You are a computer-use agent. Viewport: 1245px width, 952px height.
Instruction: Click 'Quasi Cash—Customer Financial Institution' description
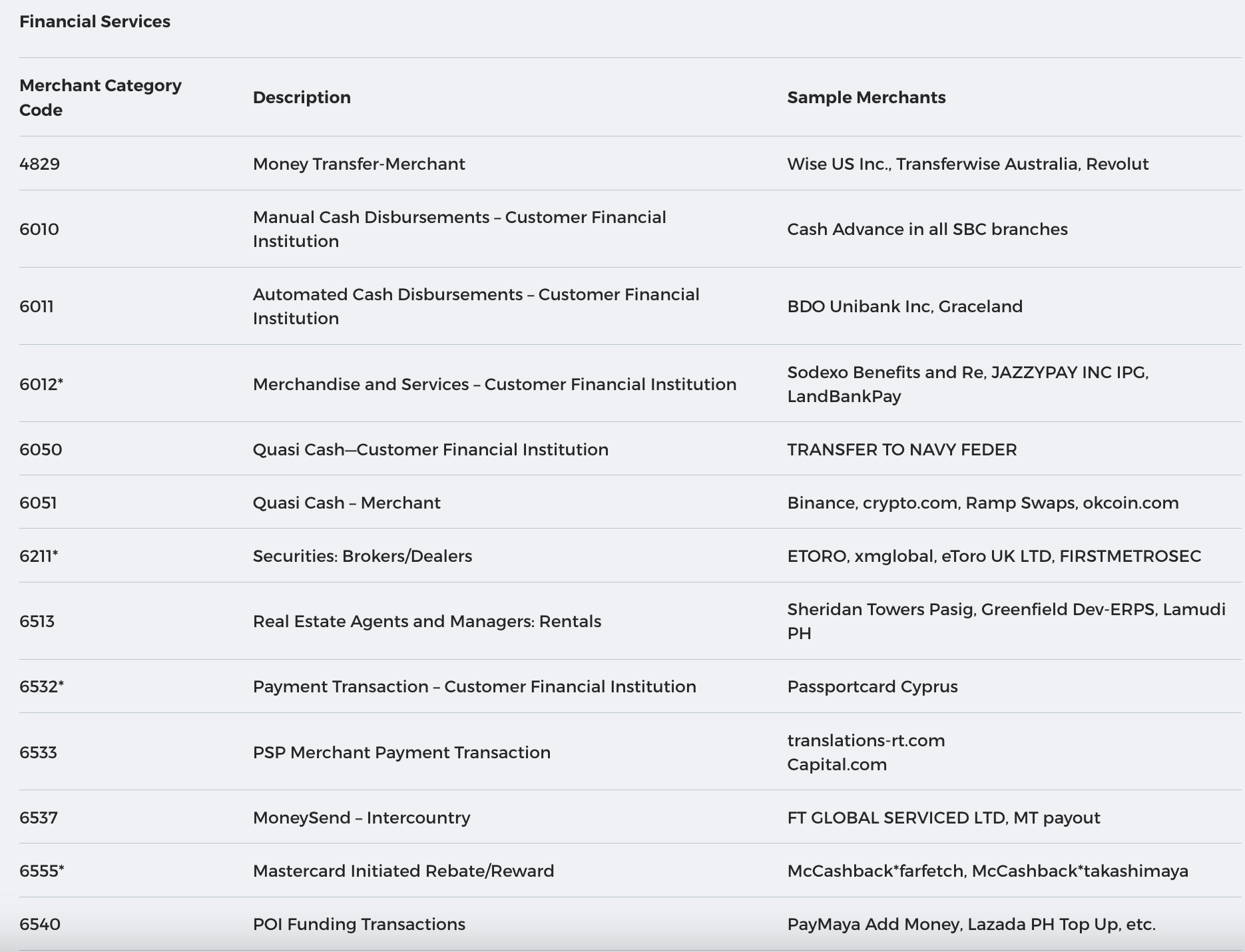(431, 449)
